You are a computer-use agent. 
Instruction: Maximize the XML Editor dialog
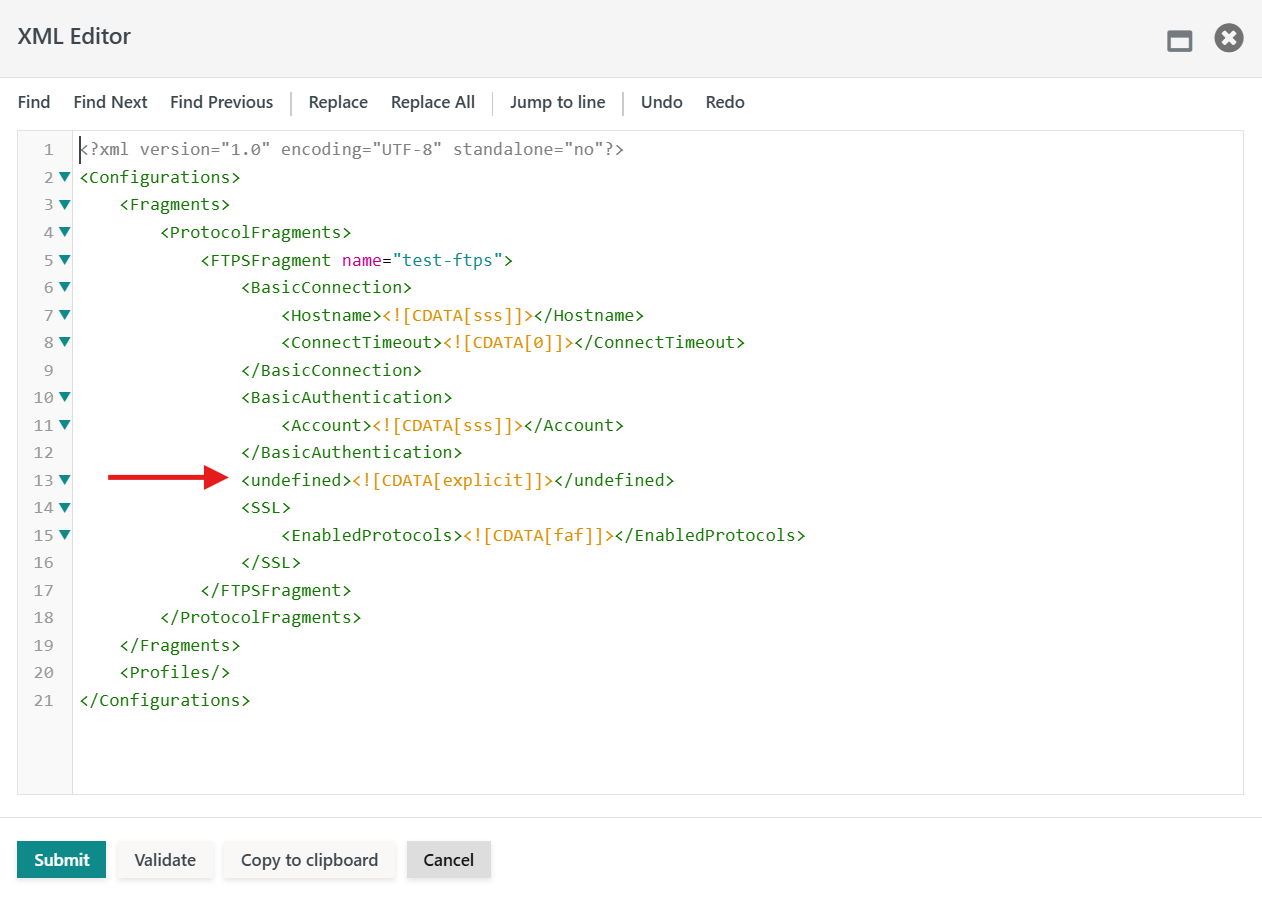pos(1180,41)
